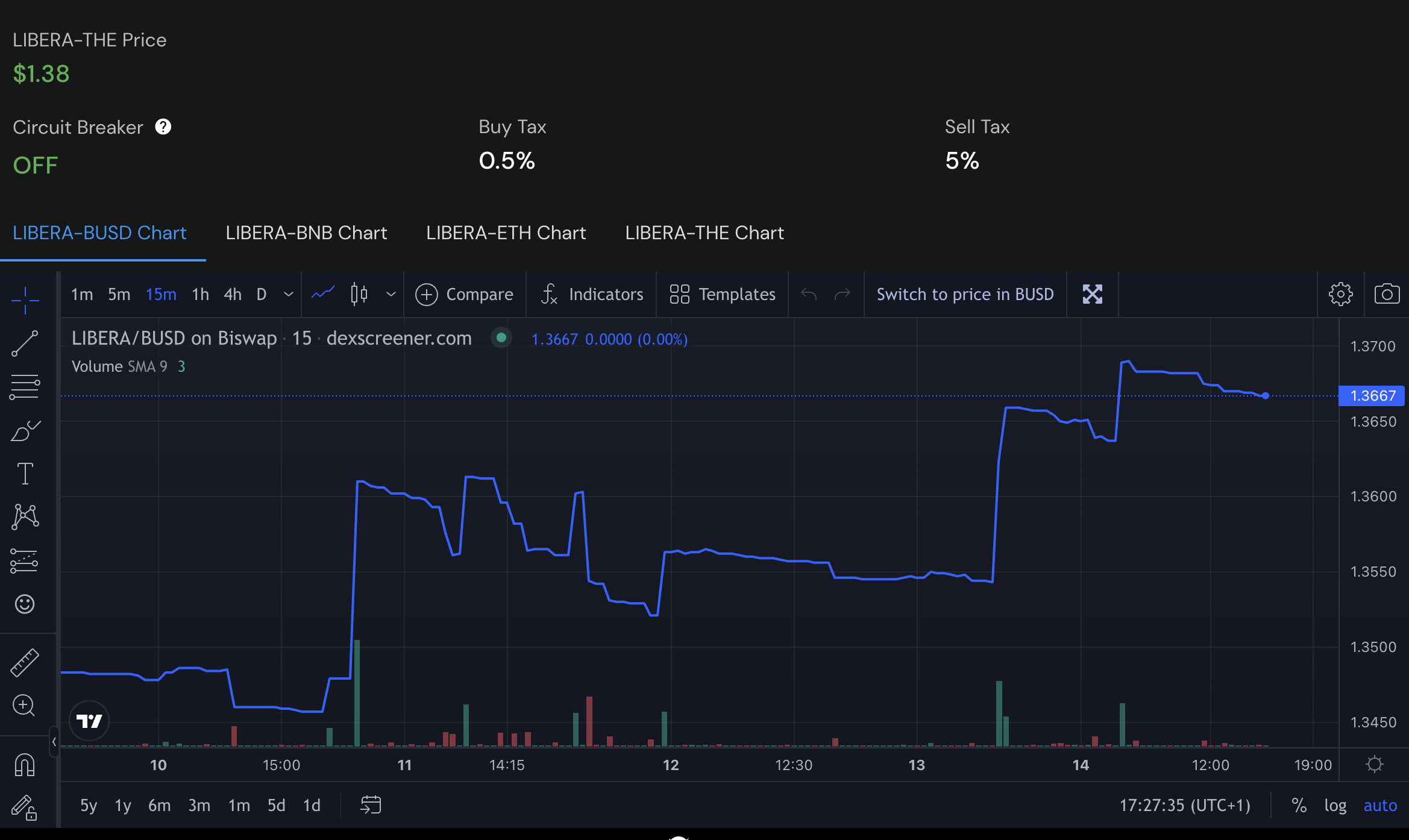Switch to the LIBERA-ETH Chart tab
Image resolution: width=1409 pixels, height=840 pixels.
pos(506,233)
